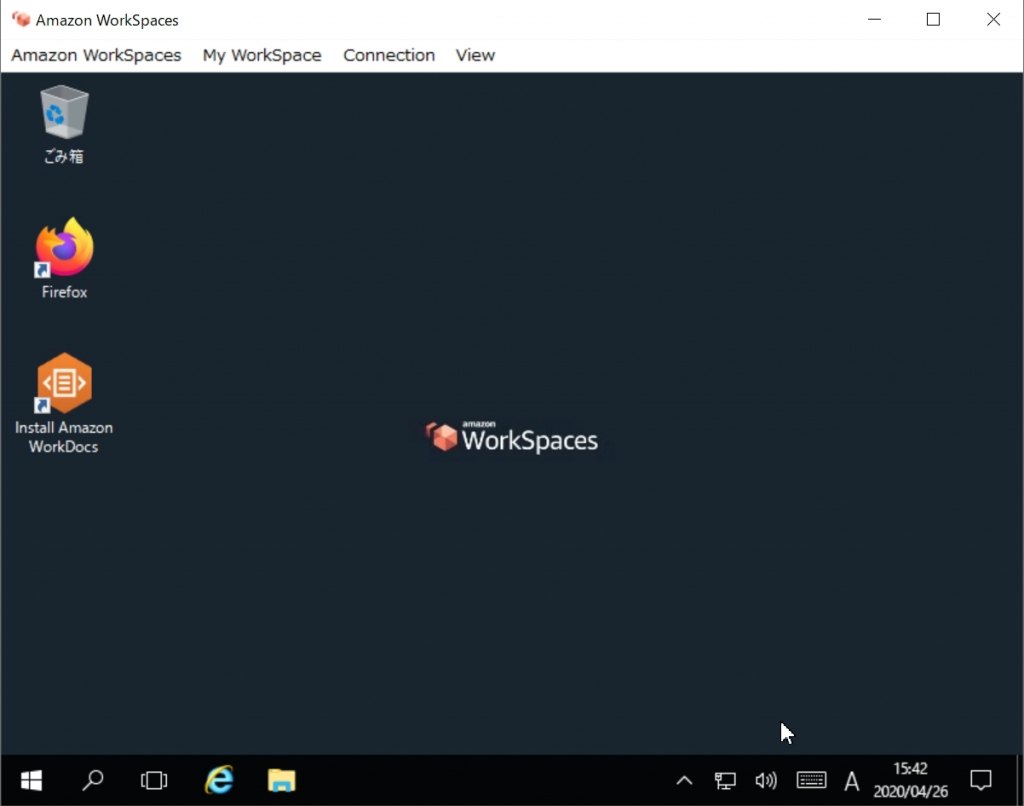
Task: Click the Show desktop strip at the taskbar edge
Action: (x=1019, y=781)
